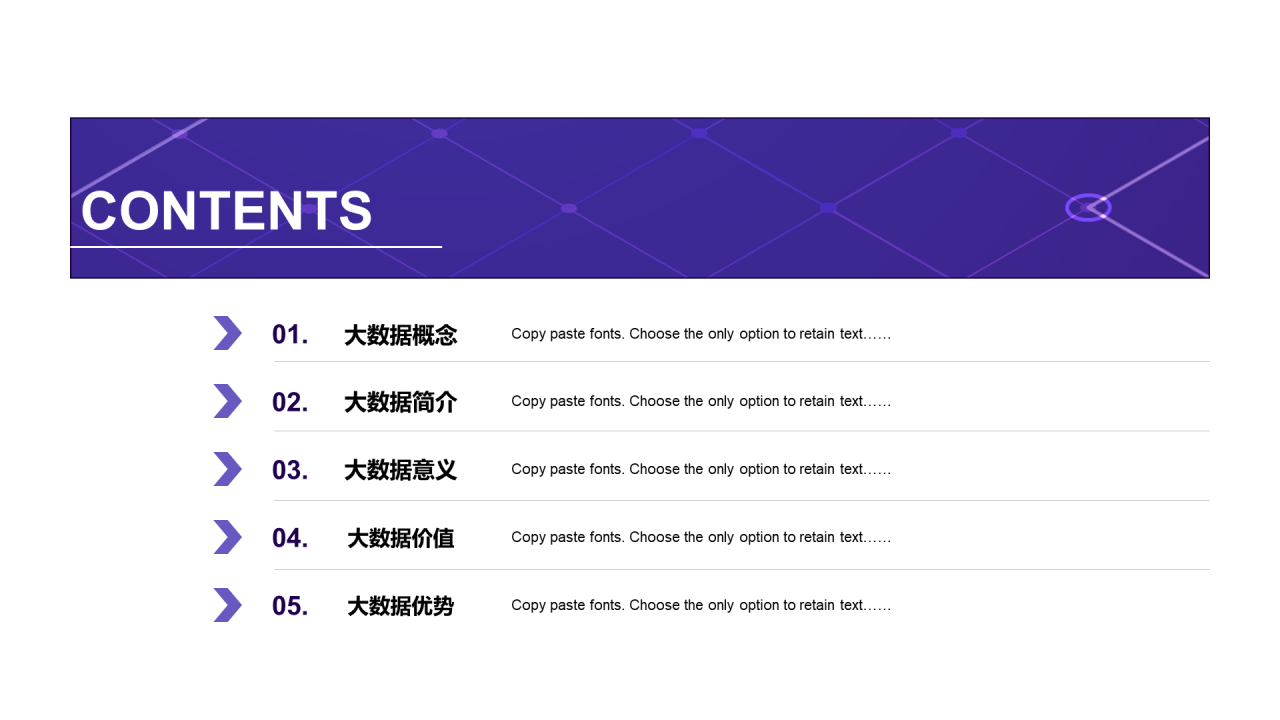Select the number 02. label
The height and width of the screenshot is (720, 1280).
point(290,402)
